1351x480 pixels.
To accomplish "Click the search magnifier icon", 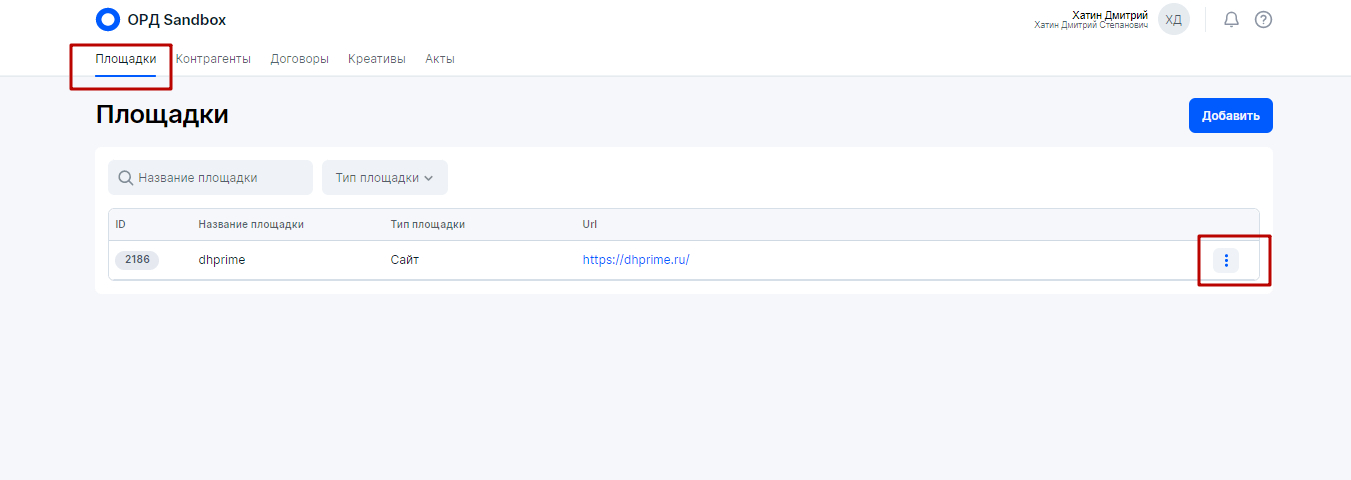I will (x=126, y=178).
